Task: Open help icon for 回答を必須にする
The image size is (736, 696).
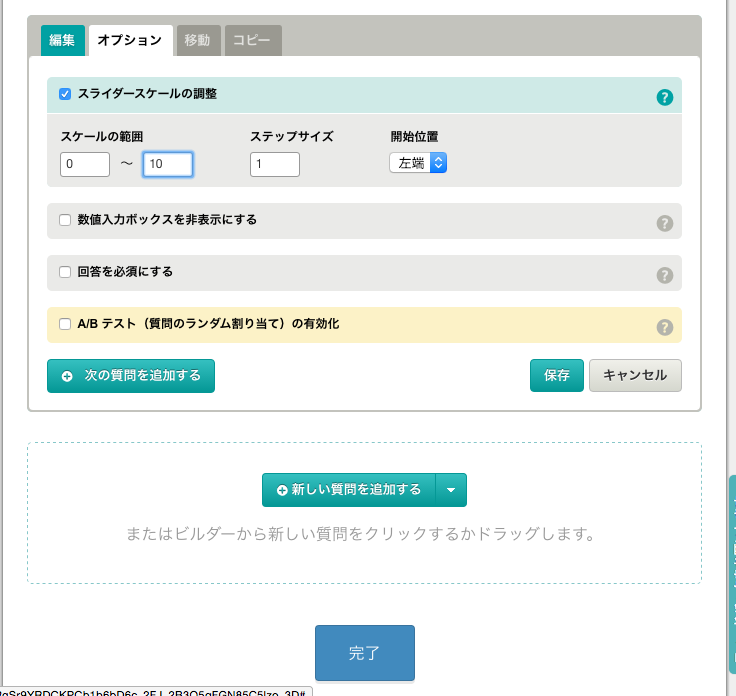Action: [665, 275]
